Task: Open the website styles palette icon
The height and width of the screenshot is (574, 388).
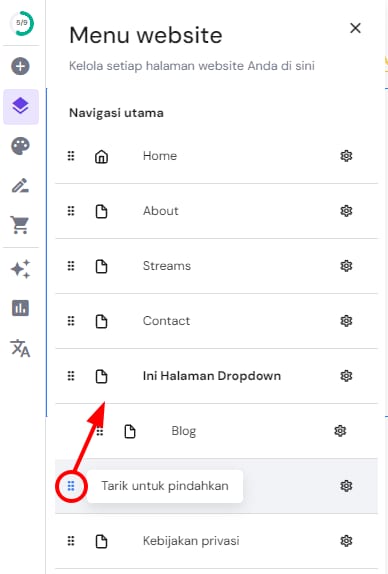Action: click(x=20, y=146)
